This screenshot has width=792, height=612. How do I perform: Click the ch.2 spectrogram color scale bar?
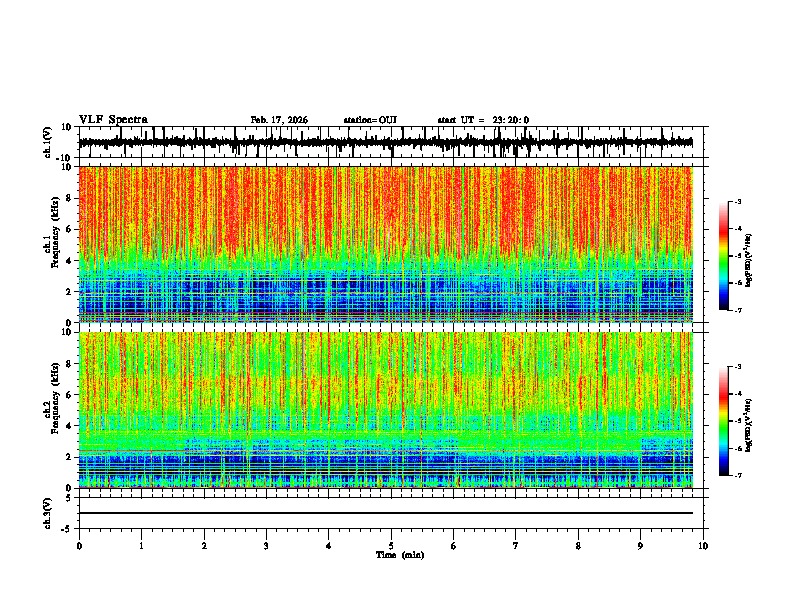[x=724, y=421]
